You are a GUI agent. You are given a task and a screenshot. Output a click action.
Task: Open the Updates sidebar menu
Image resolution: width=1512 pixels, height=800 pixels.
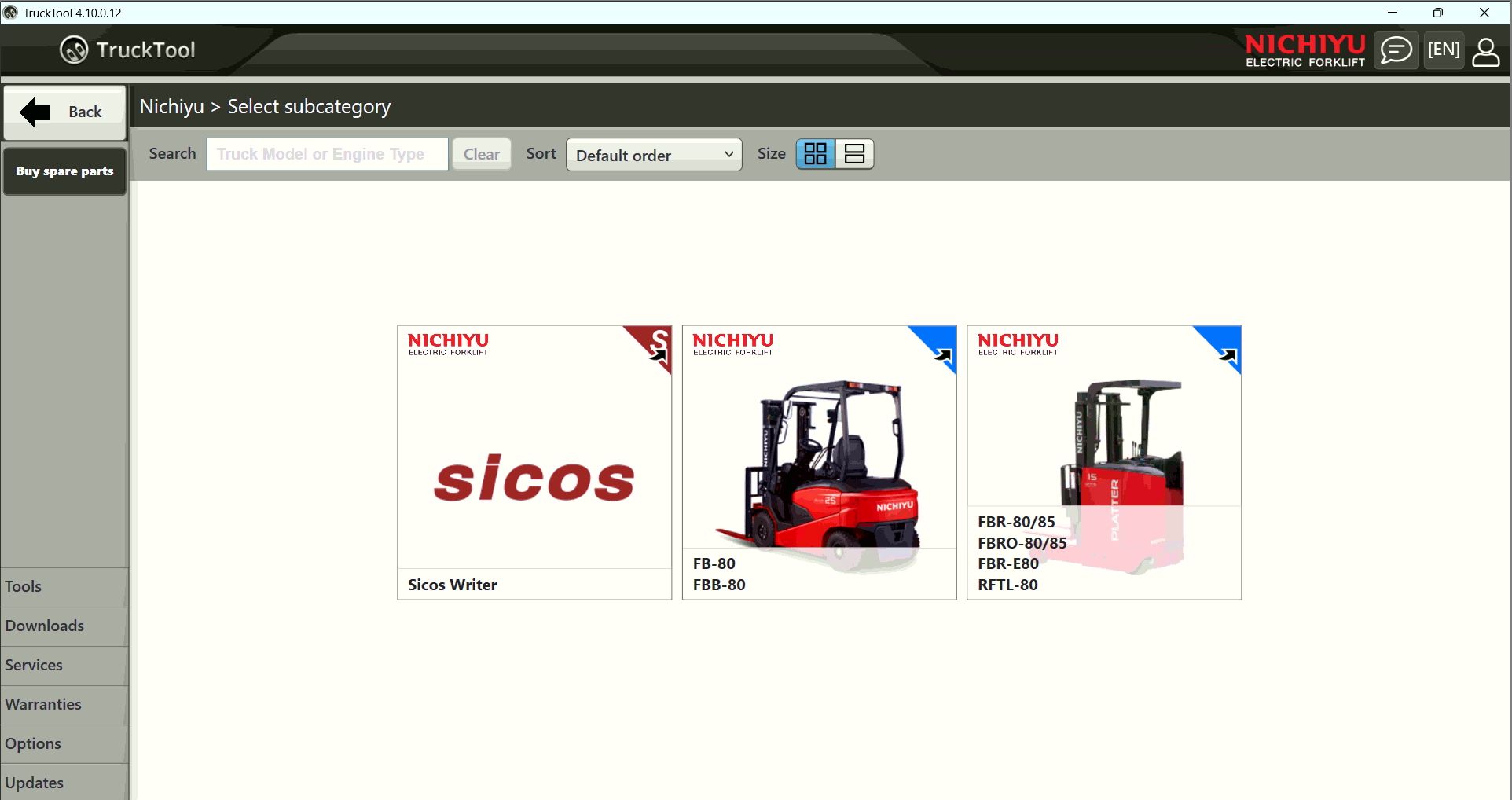click(64, 783)
